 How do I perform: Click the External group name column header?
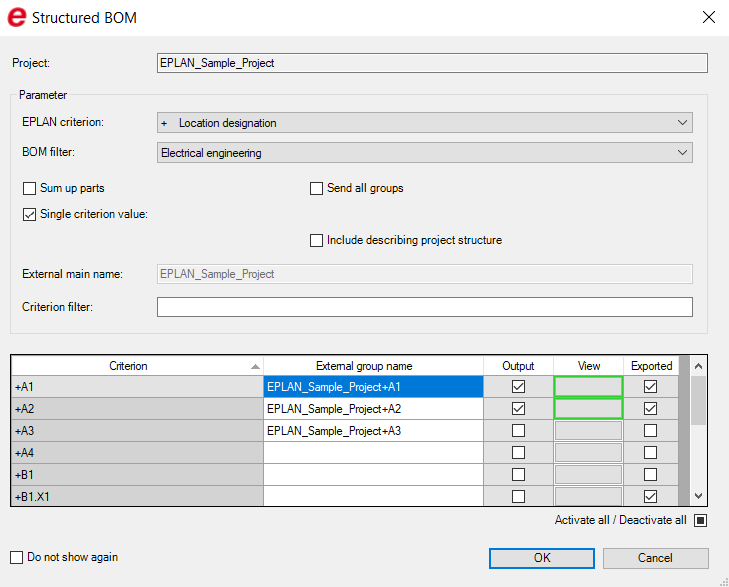click(373, 366)
